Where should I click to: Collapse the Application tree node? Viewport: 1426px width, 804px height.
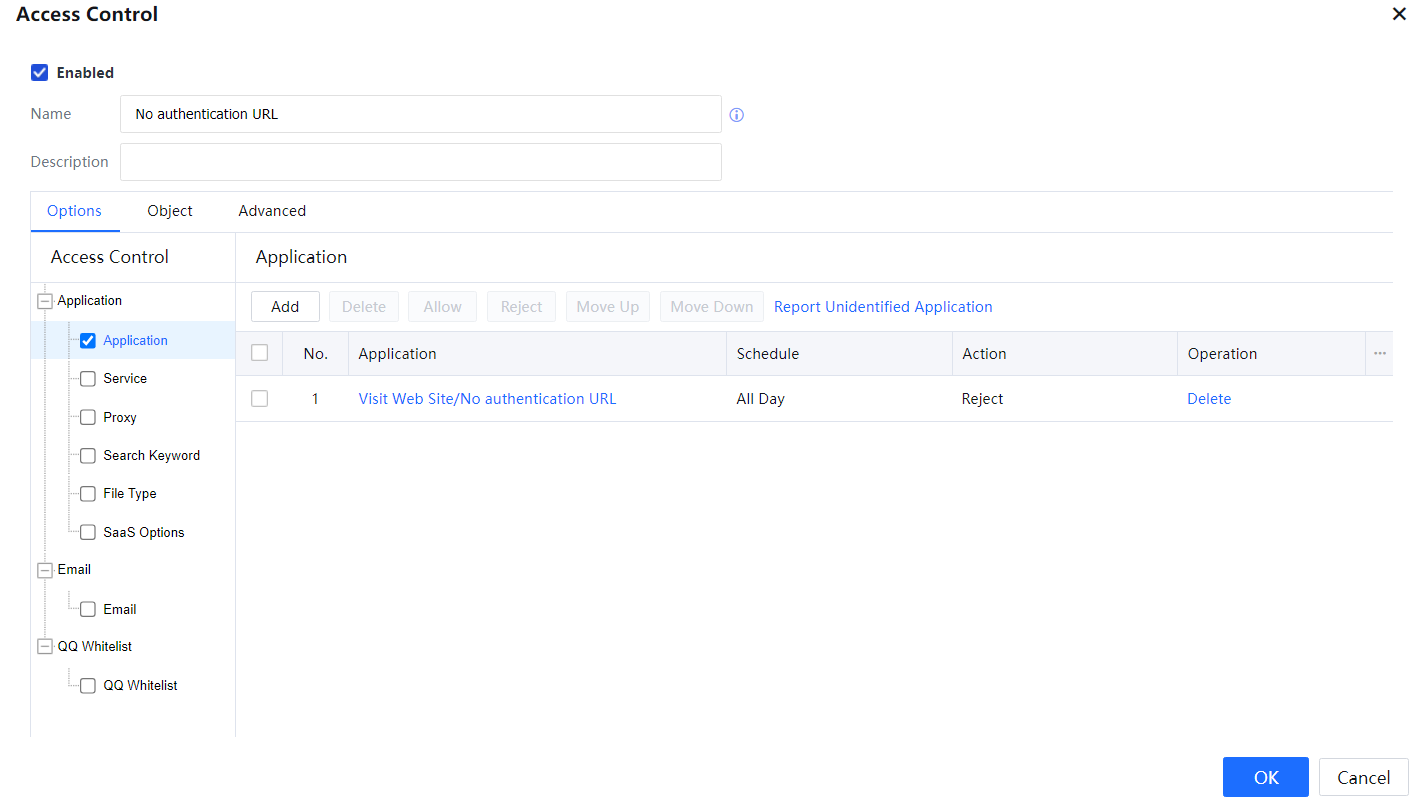pyautogui.click(x=45, y=301)
